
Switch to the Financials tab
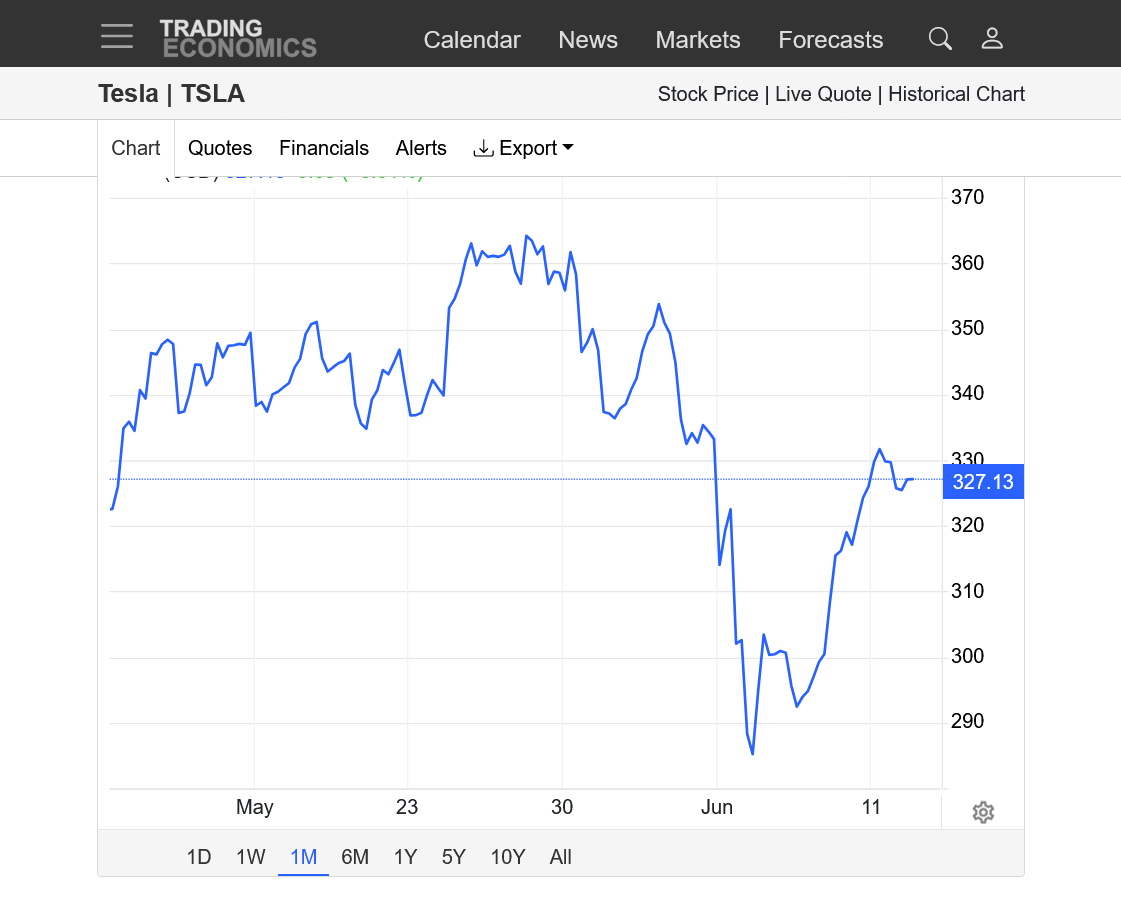click(324, 148)
